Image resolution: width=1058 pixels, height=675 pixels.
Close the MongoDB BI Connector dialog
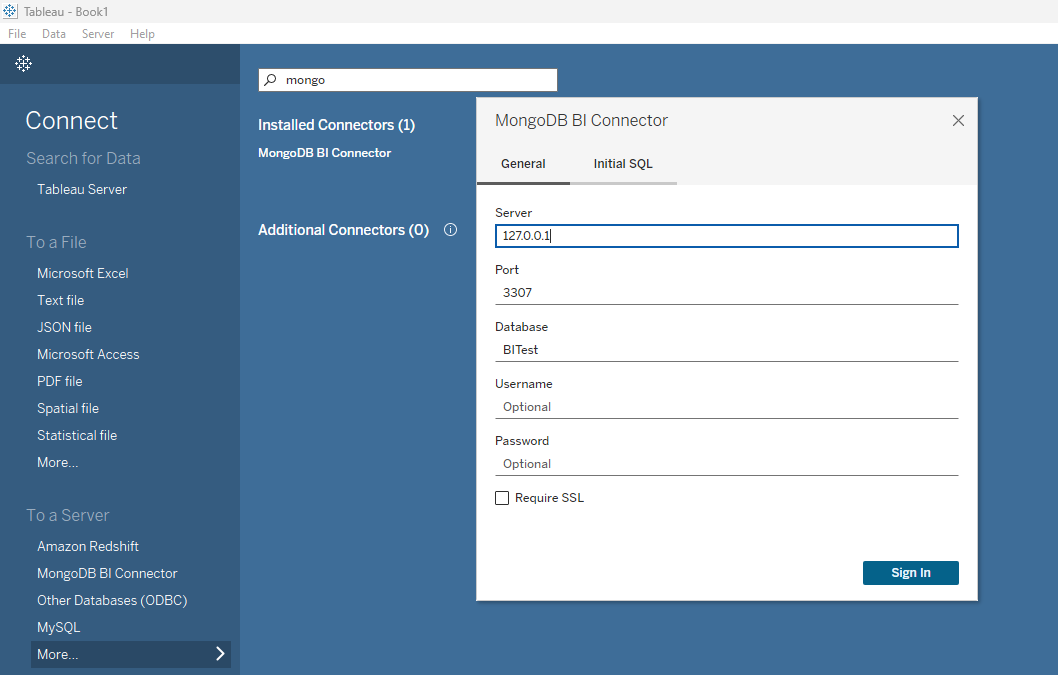[958, 120]
